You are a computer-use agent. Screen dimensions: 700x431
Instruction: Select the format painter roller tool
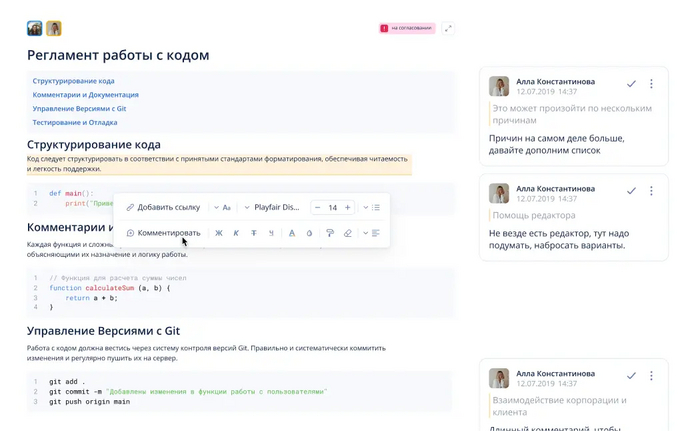point(330,233)
